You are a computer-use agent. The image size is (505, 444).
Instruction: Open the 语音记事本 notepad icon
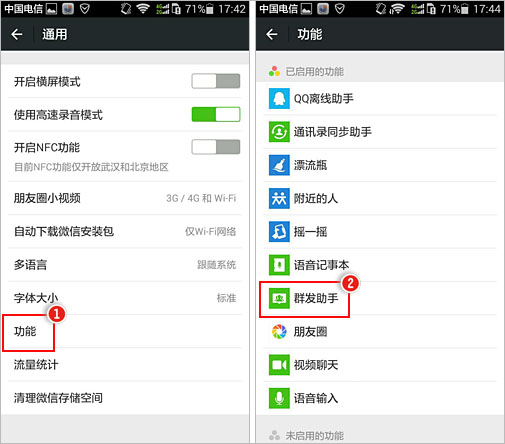click(279, 265)
